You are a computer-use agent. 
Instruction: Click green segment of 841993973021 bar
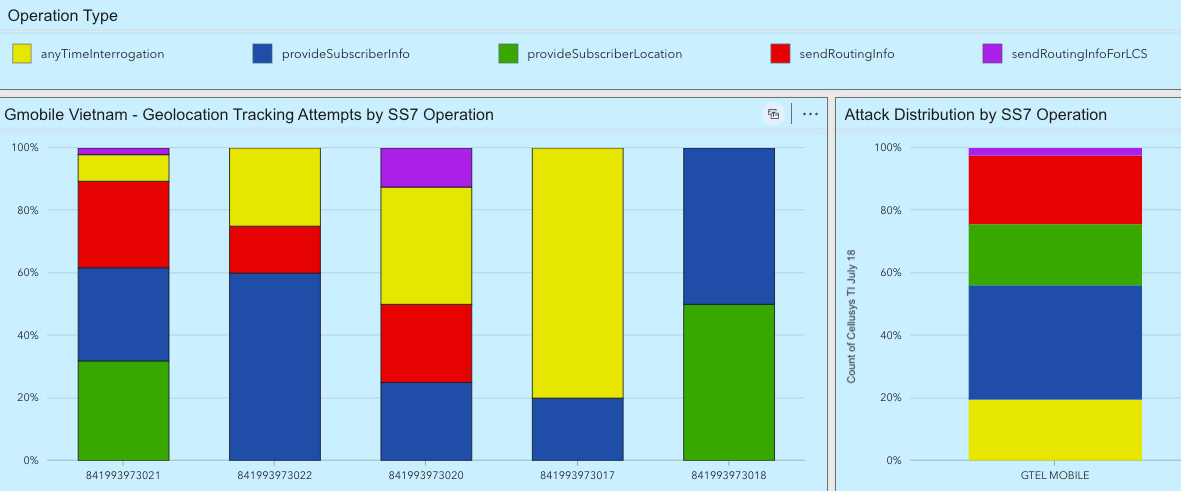point(124,410)
